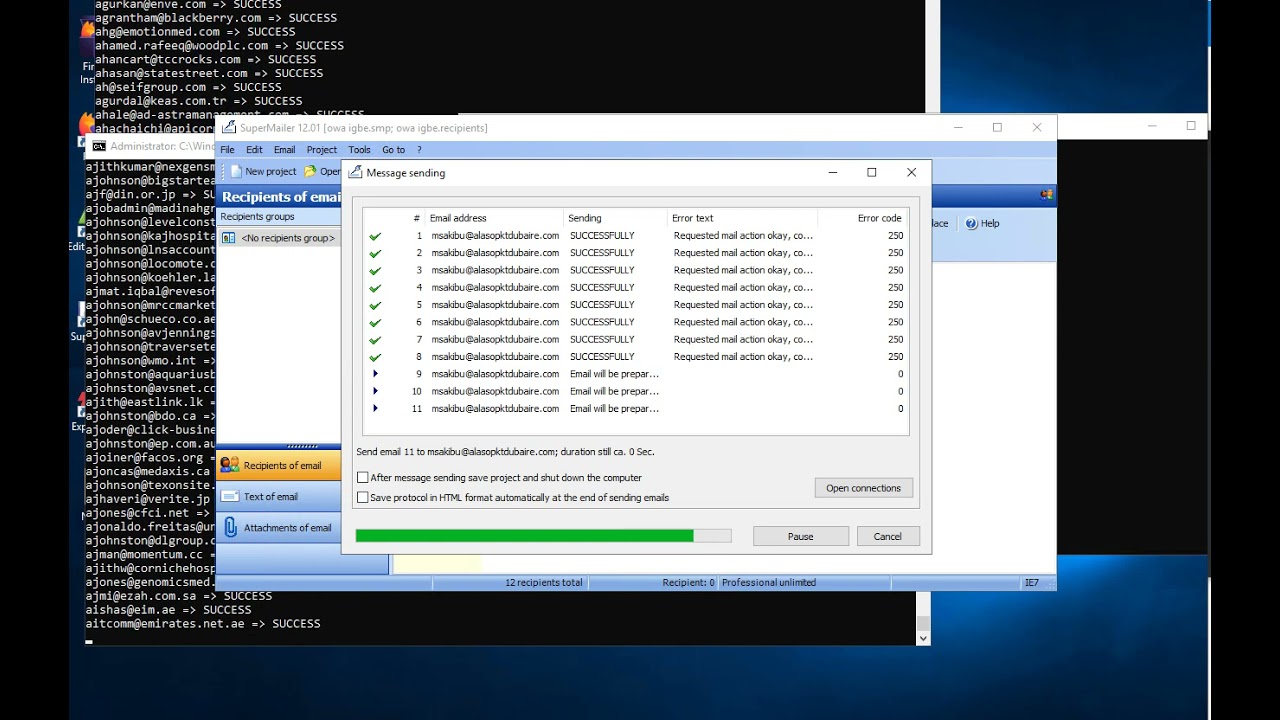Screen dimensions: 1280x720
Task: Click the green checkmark in row 1
Action: pyautogui.click(x=375, y=236)
